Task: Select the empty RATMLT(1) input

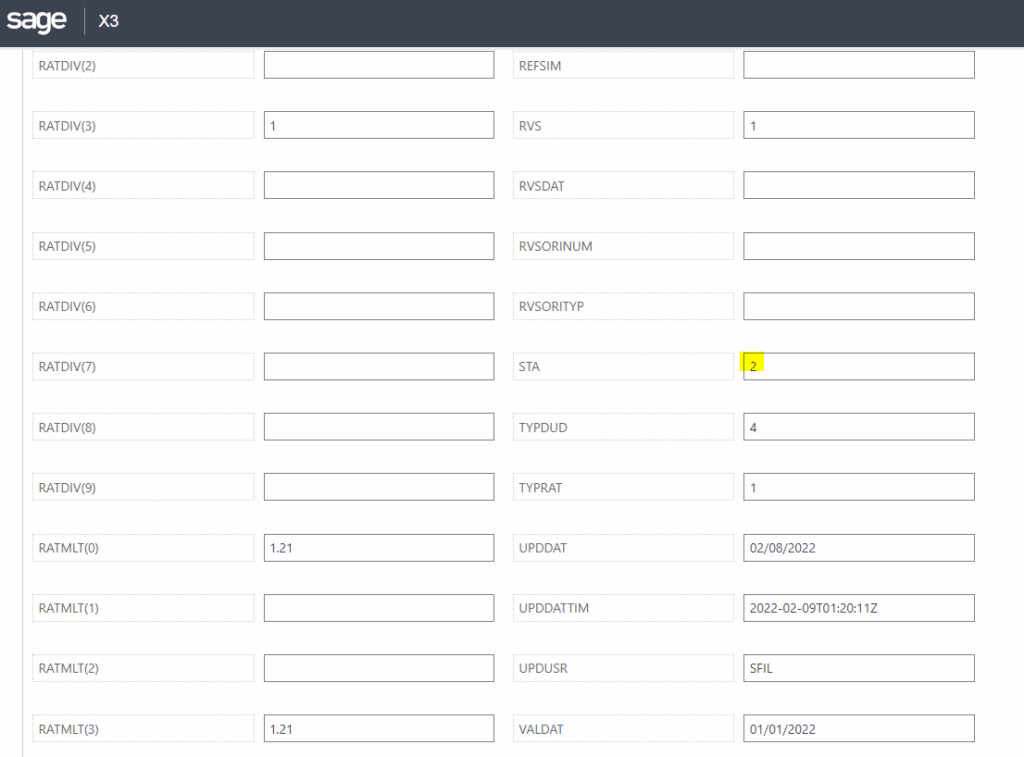Action: click(x=378, y=607)
